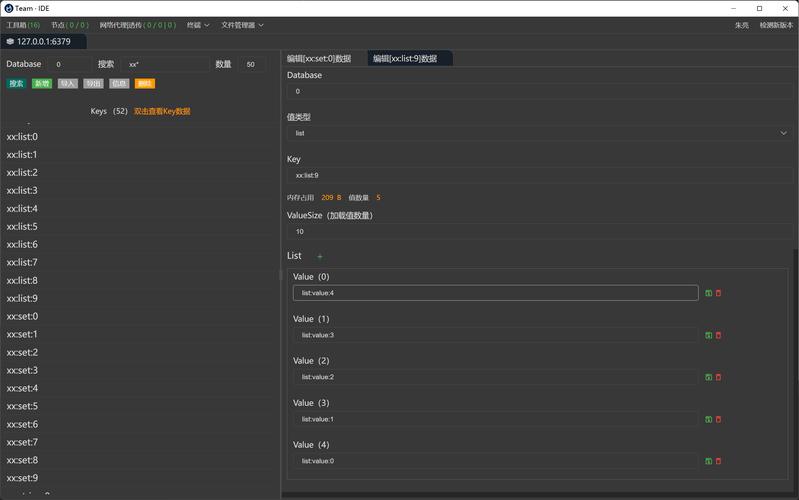
Task: Expand the 终端 dropdown menu
Action: click(198, 25)
